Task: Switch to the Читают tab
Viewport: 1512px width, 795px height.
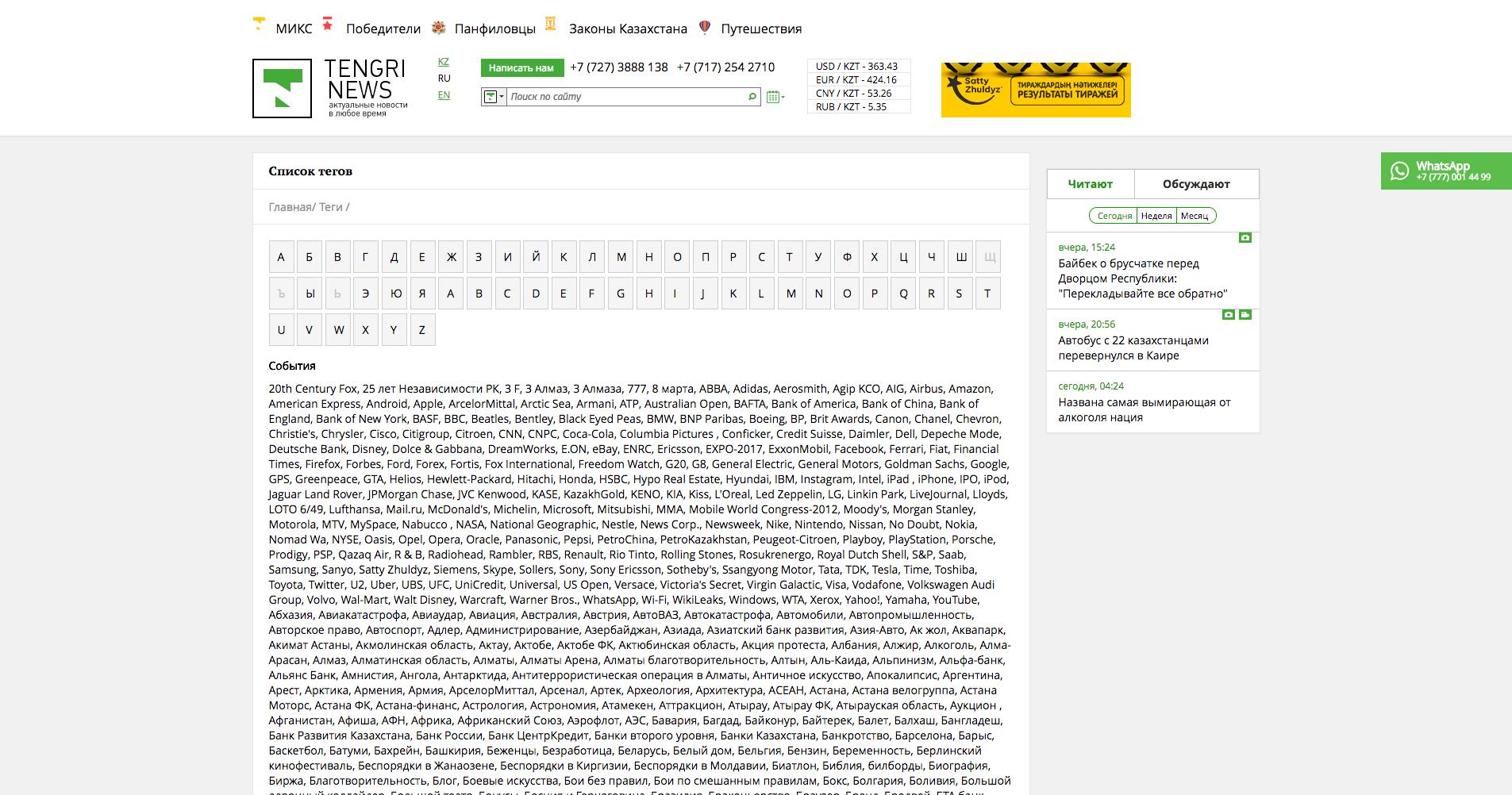Action: pyautogui.click(x=1091, y=184)
